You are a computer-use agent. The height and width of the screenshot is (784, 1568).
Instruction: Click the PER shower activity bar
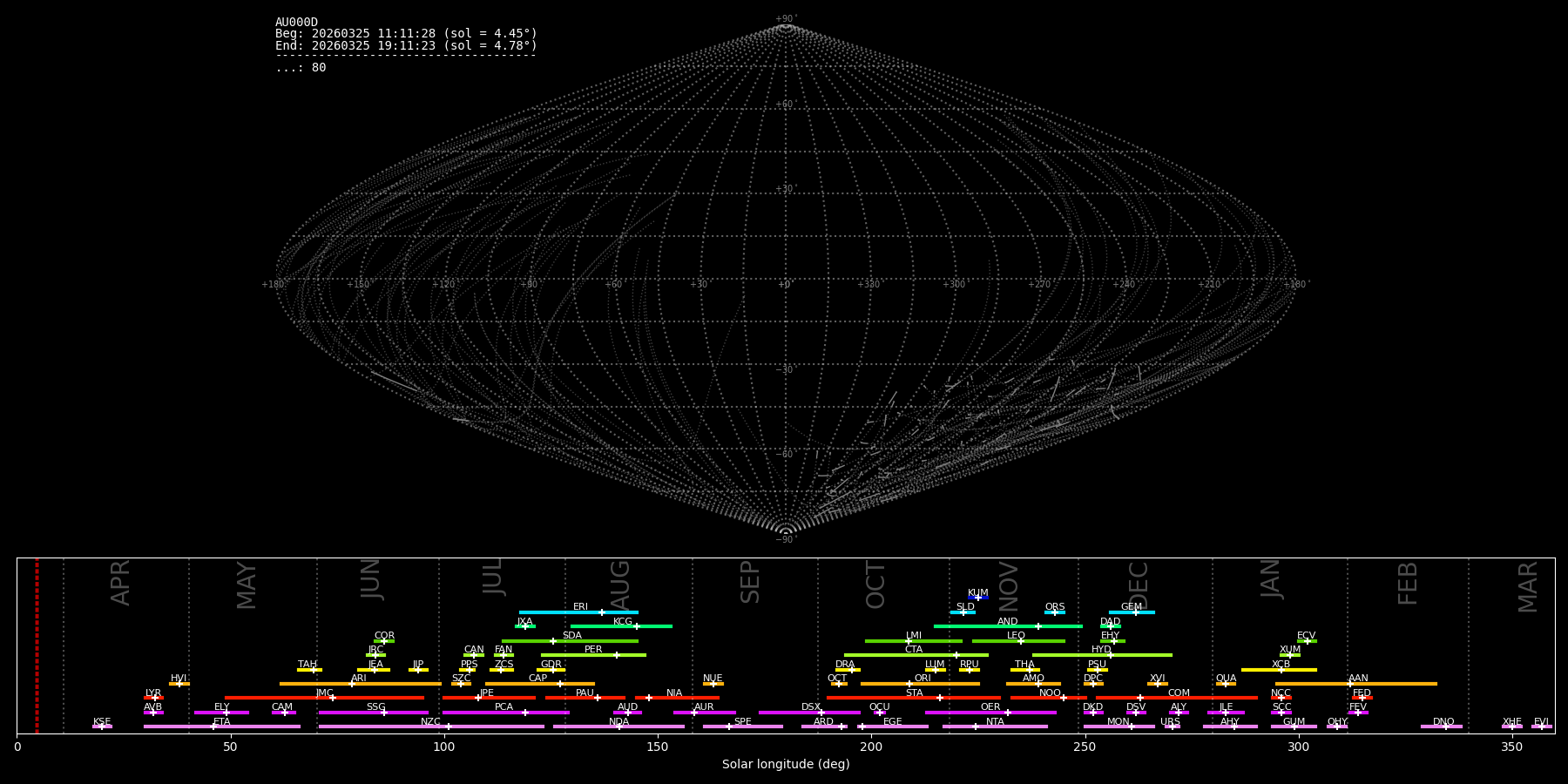pos(593,655)
